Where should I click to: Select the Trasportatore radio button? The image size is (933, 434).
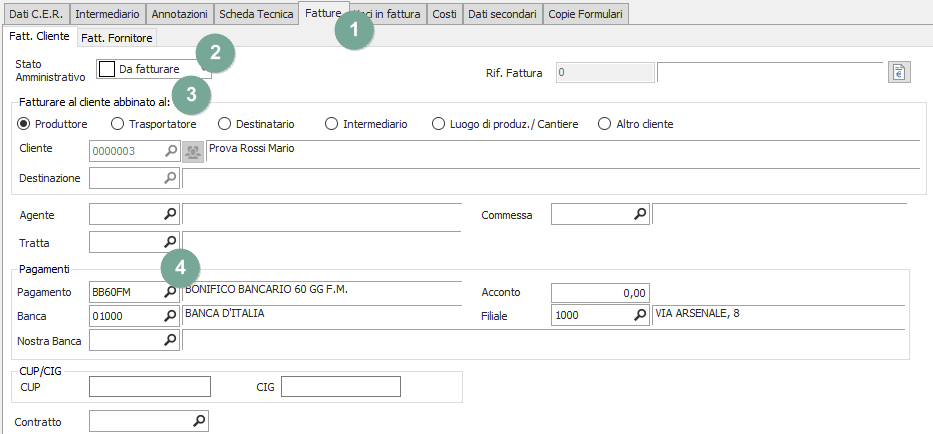coord(118,124)
